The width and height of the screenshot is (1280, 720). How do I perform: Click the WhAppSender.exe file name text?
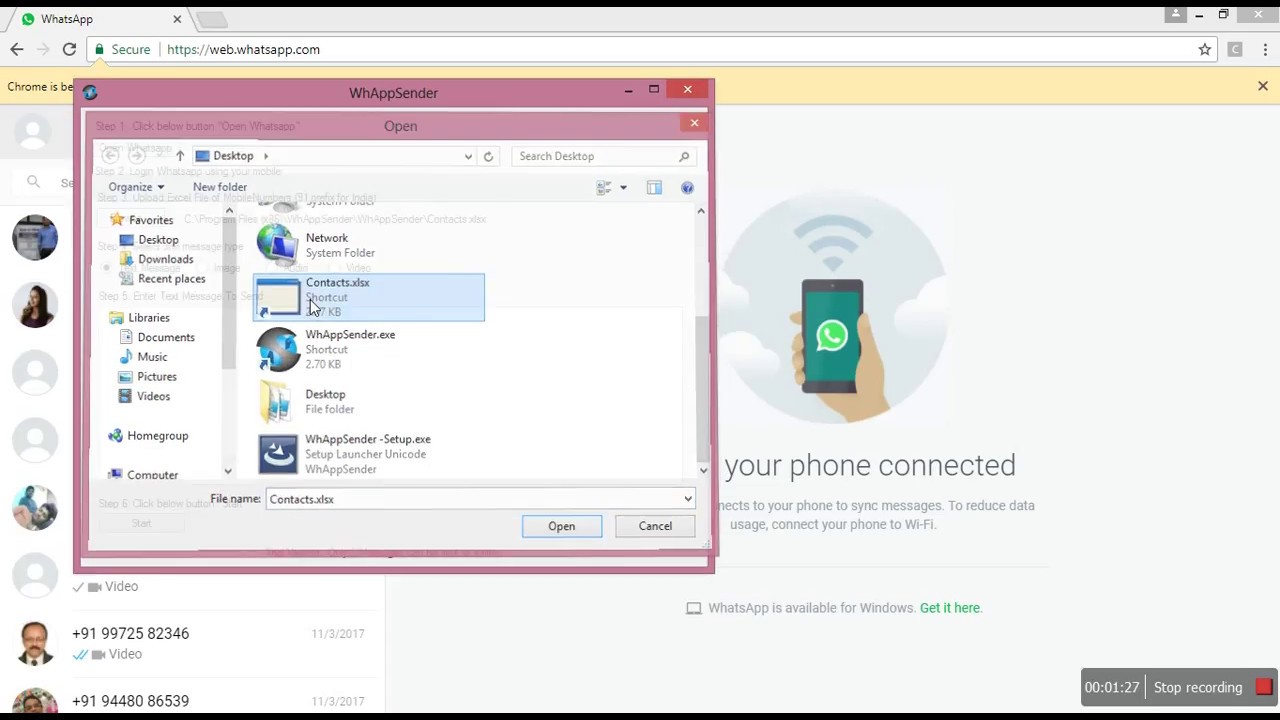point(350,335)
